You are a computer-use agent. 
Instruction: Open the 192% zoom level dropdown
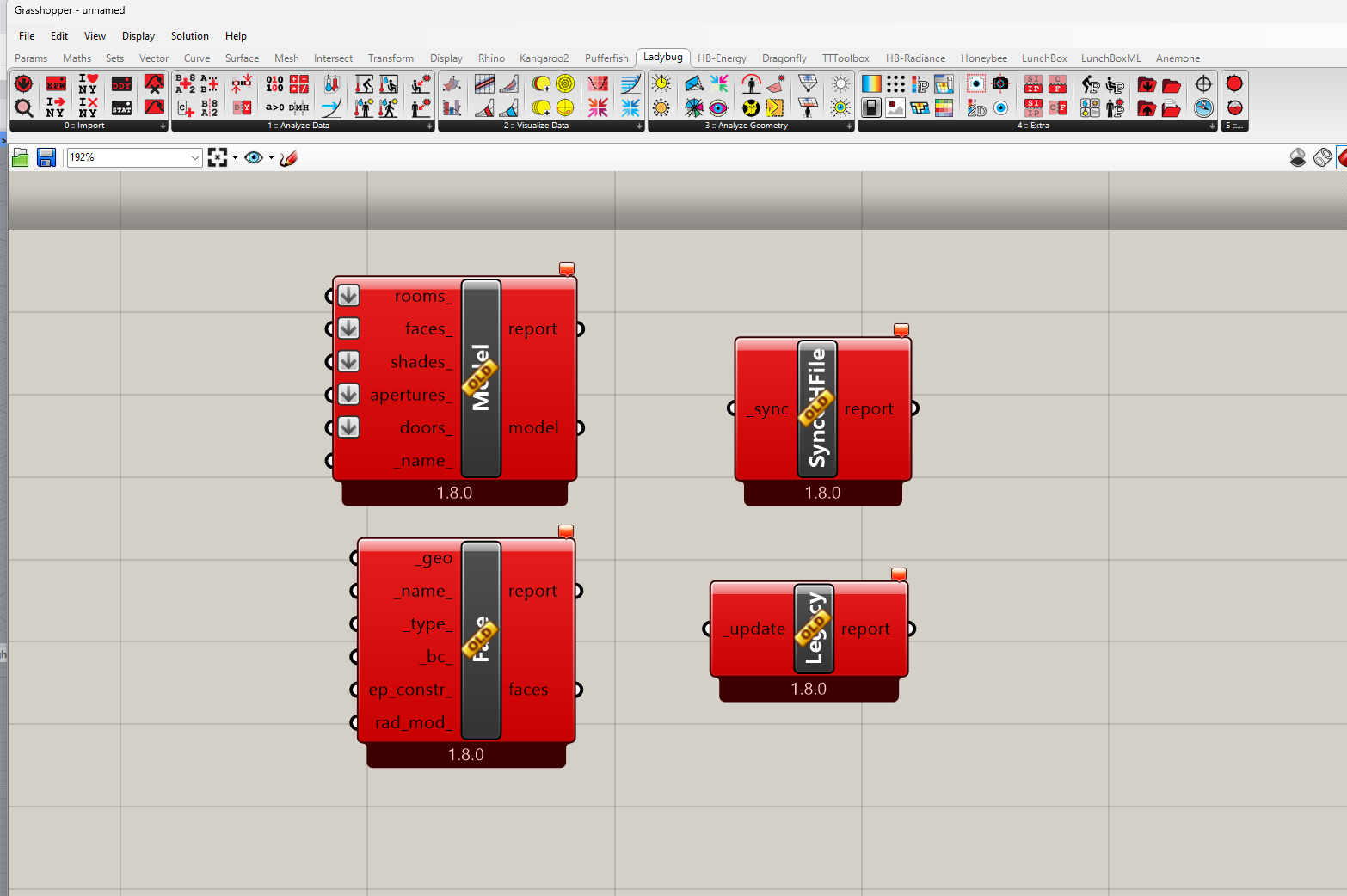pyautogui.click(x=195, y=157)
